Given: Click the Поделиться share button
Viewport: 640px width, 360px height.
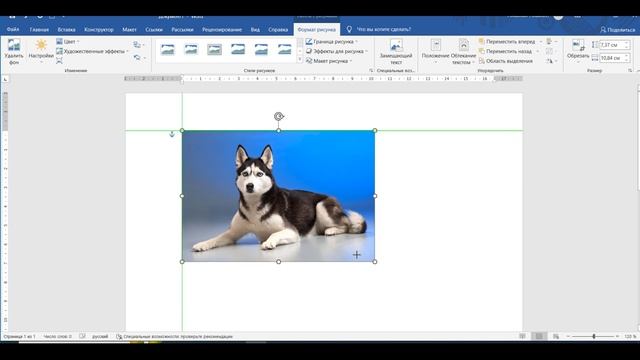Looking at the screenshot, I should point(617,30).
